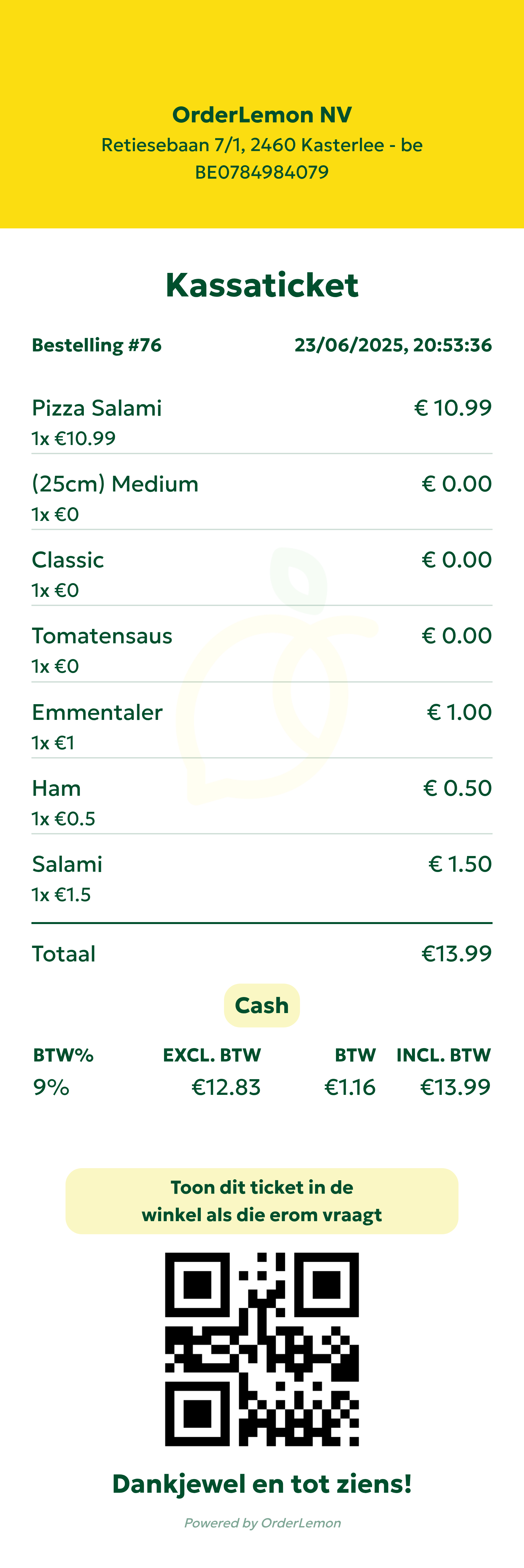Click the QR code image

click(262, 1349)
